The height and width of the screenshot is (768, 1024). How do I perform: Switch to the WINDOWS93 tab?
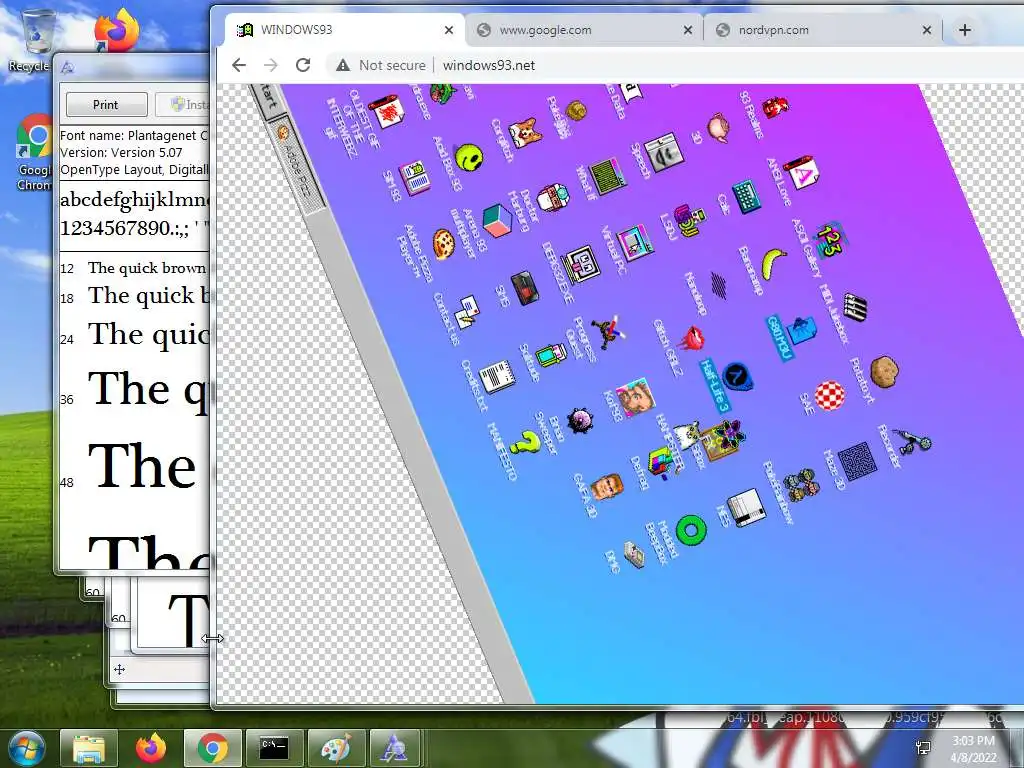pos(345,30)
